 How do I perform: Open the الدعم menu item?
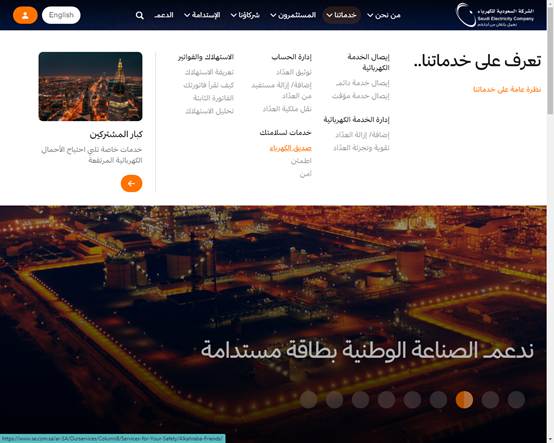pos(164,15)
